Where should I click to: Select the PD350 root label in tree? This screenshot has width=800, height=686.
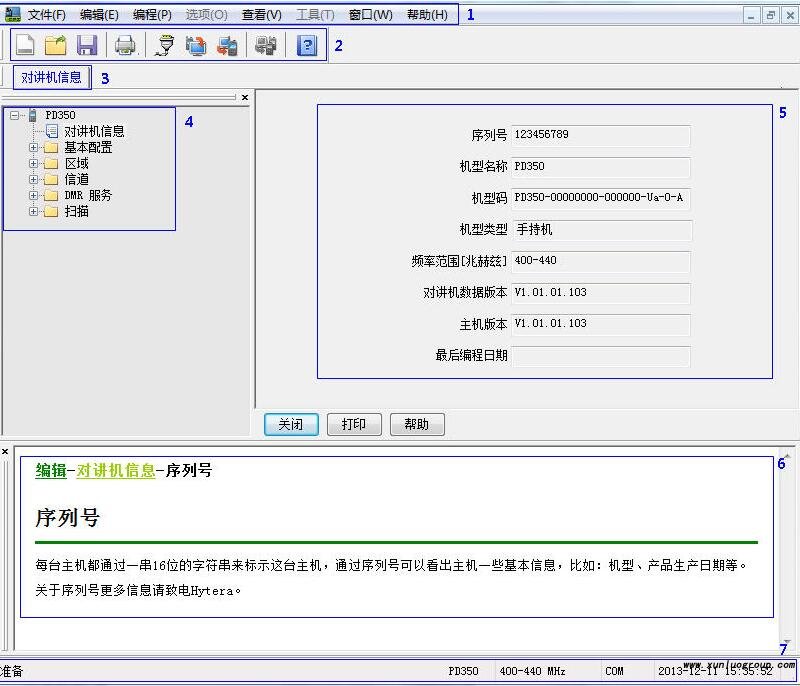pos(60,115)
